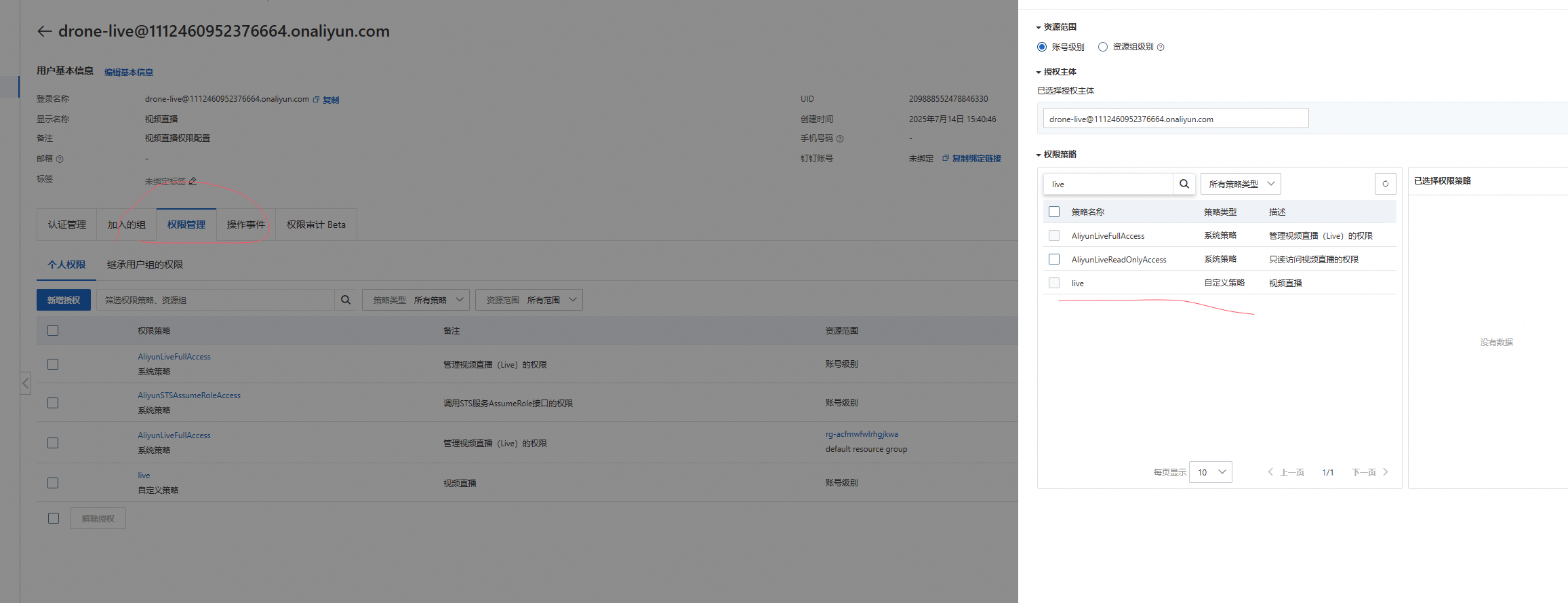Tick the select-all checkbox in policy name header

pyautogui.click(x=1054, y=212)
